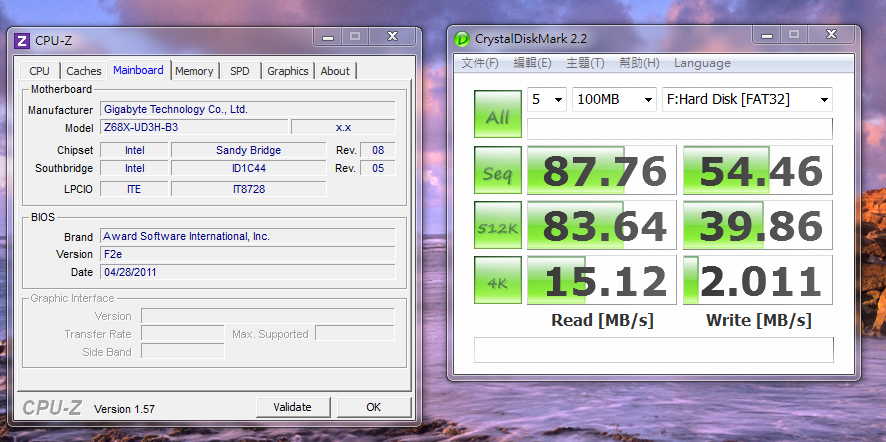Click the model revision x.x field
Viewport: 886px width, 442px height.
click(343, 127)
